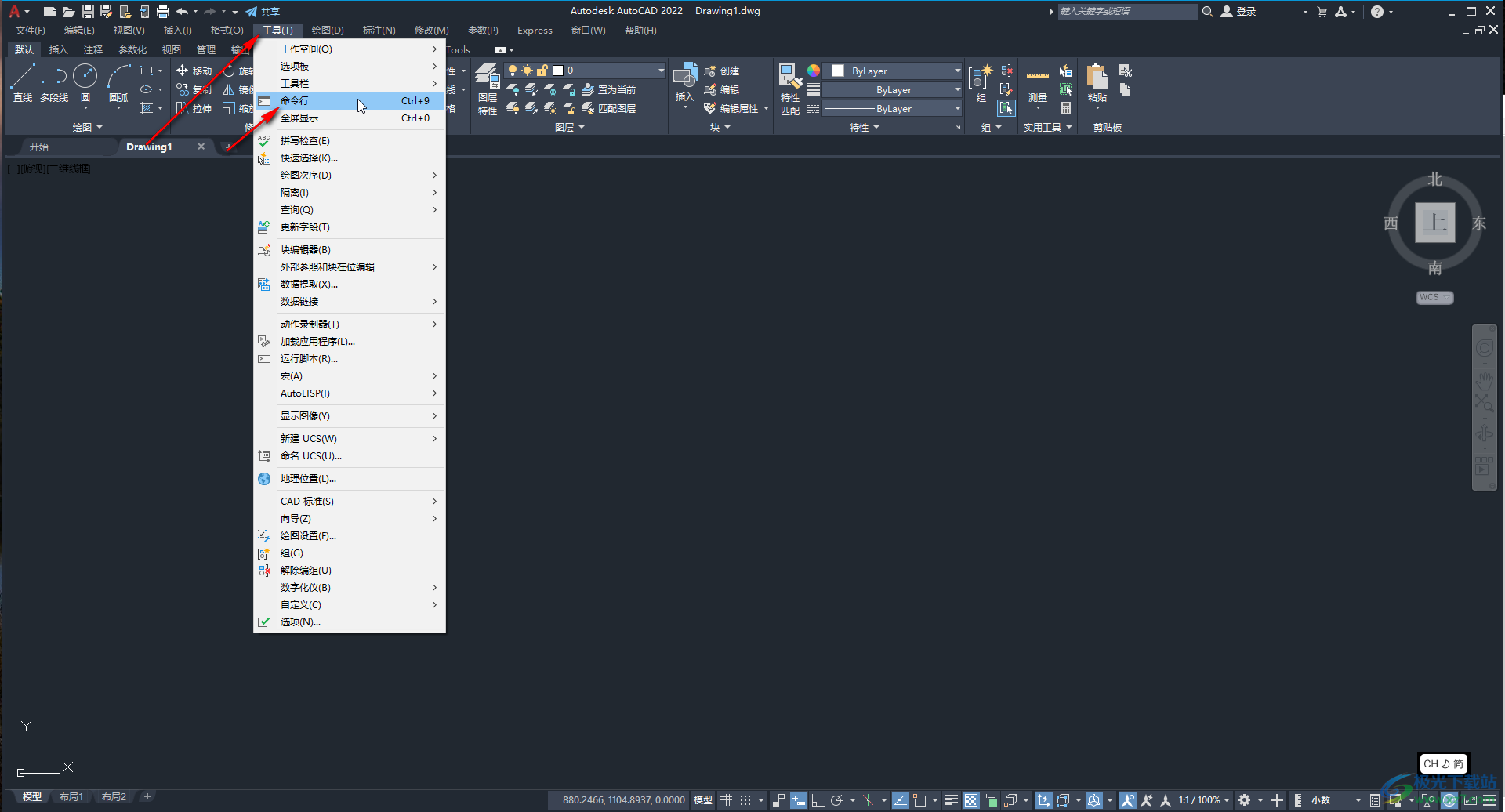Select the Circle (圆) tool
Image resolution: width=1505 pixels, height=812 pixels.
coord(85,83)
